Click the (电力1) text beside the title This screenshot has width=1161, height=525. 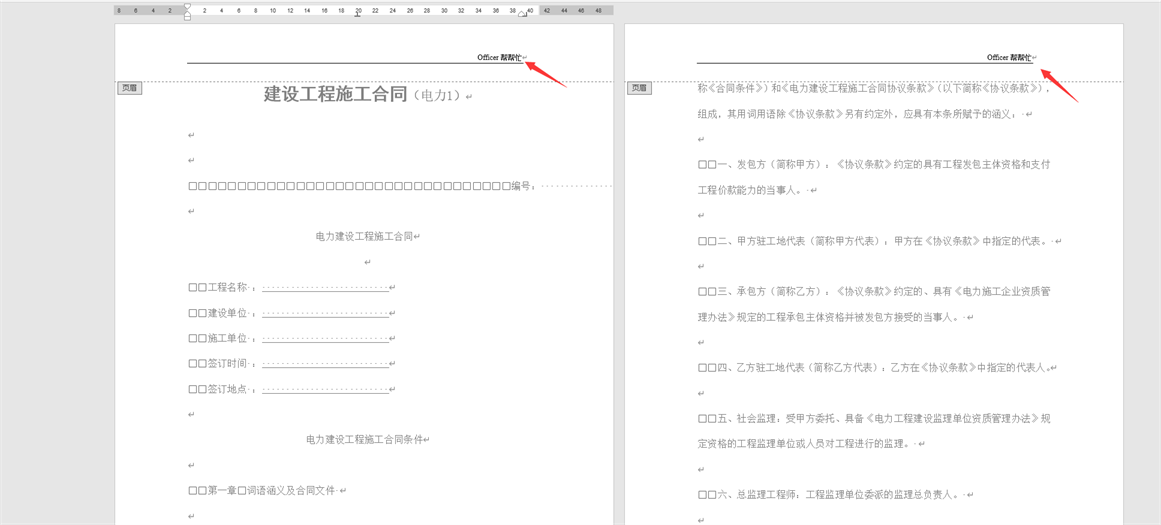coord(437,96)
